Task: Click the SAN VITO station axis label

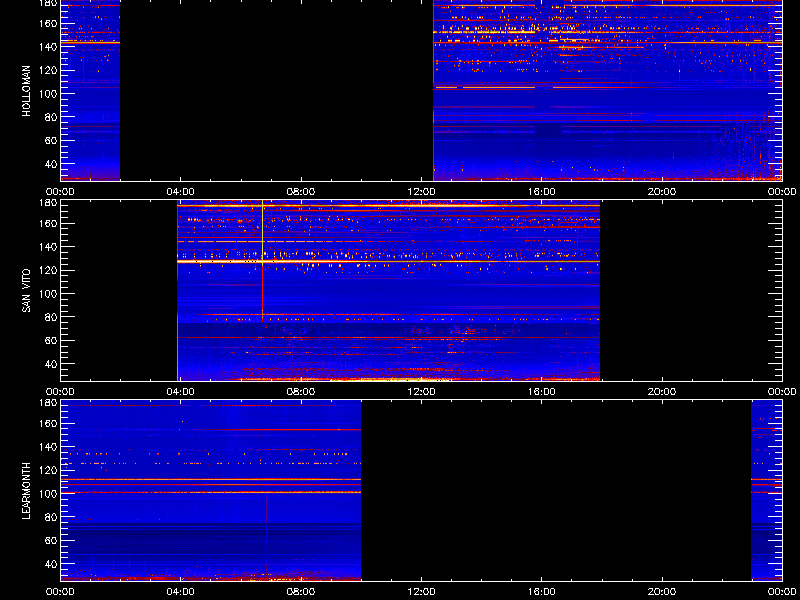Action: pos(27,291)
